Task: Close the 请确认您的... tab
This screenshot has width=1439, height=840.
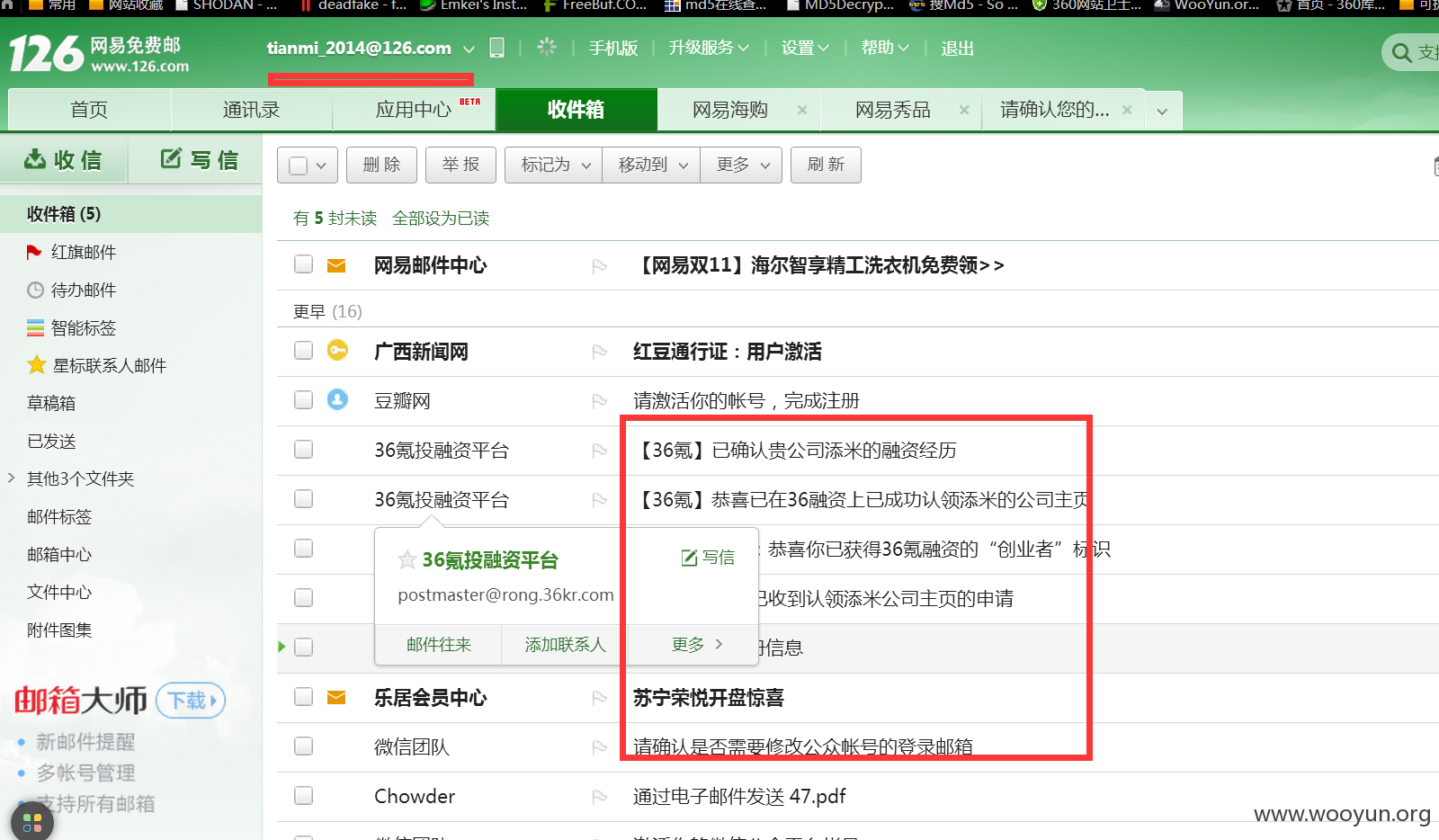Action: click(1126, 110)
